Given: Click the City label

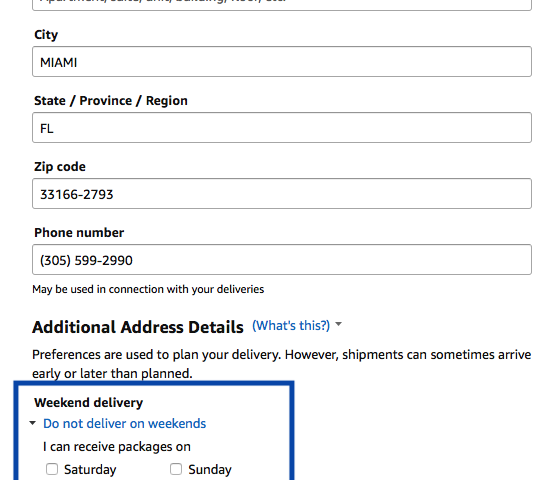Looking at the screenshot, I should coord(46,35).
